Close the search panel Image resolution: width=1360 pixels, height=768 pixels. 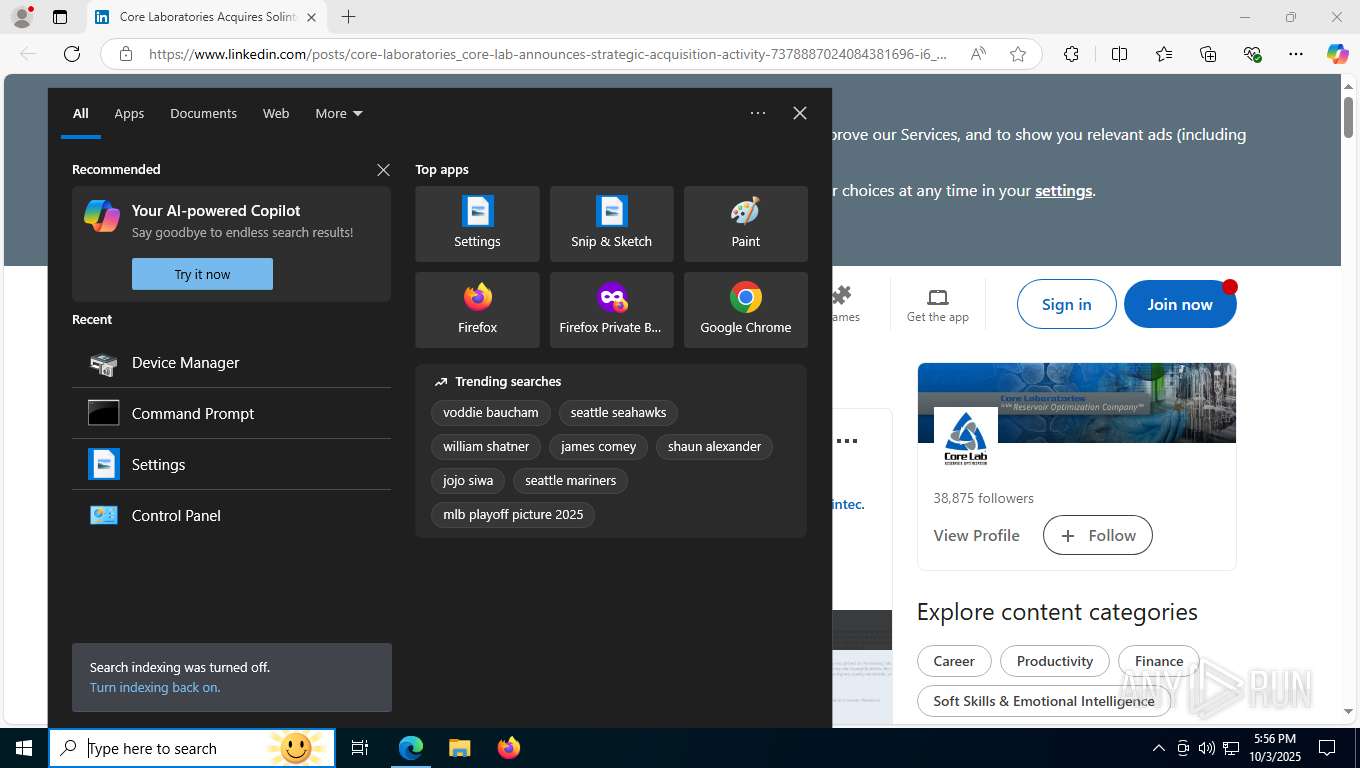[x=800, y=113]
